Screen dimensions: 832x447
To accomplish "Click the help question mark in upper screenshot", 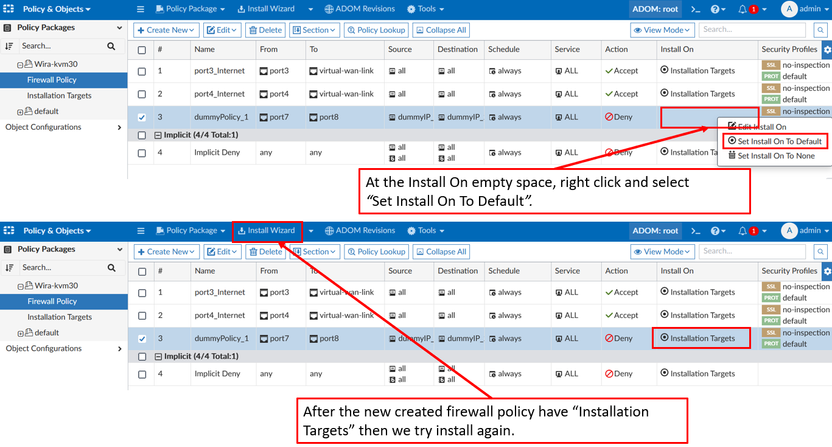I will pos(715,9).
